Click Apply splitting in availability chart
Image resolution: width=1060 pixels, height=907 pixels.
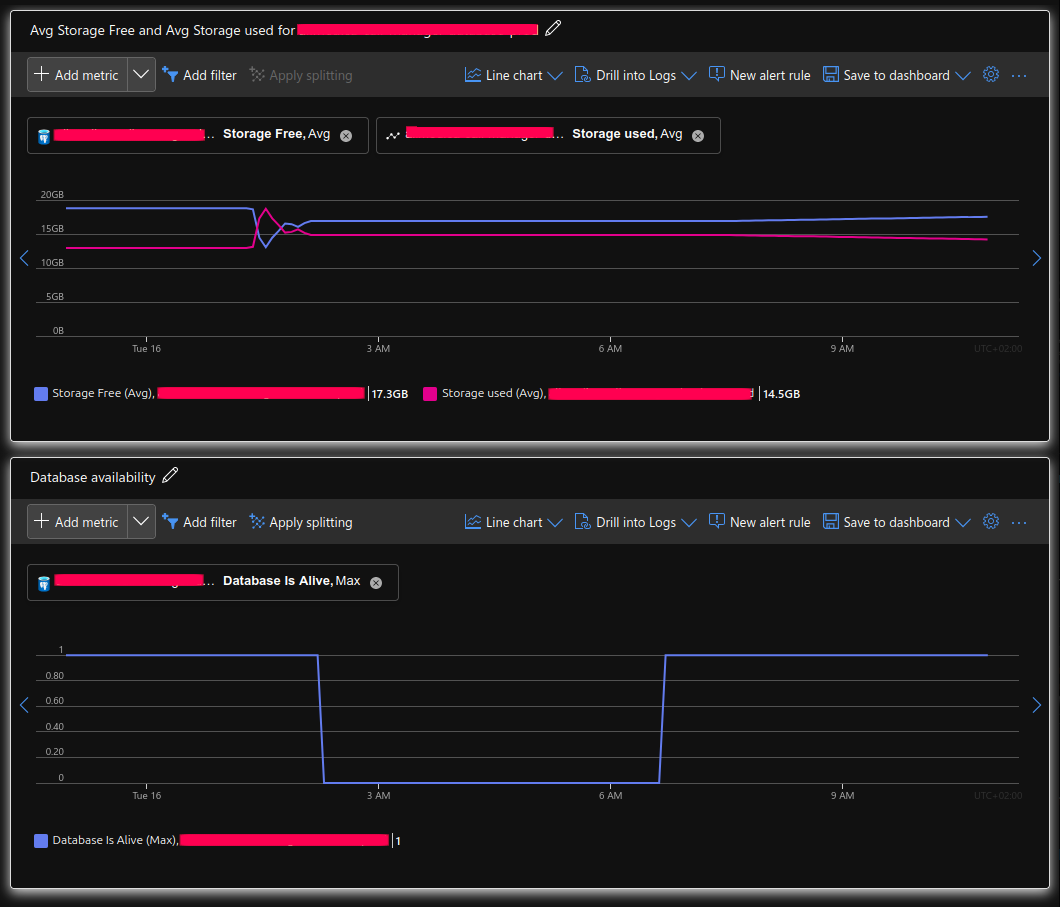[301, 522]
